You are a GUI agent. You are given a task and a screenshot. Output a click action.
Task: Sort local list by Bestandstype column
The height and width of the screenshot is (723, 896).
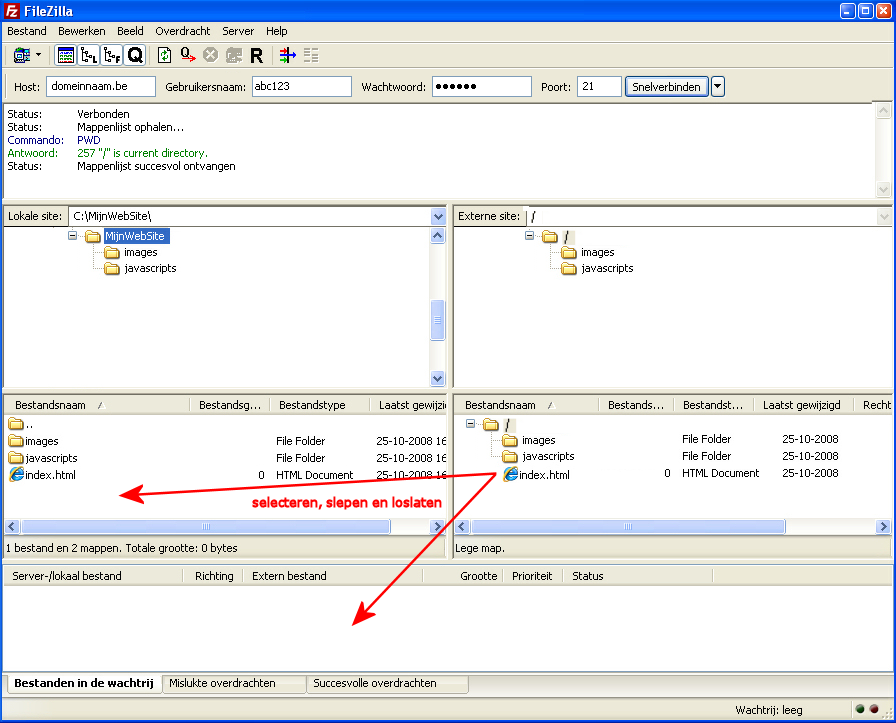pos(312,405)
